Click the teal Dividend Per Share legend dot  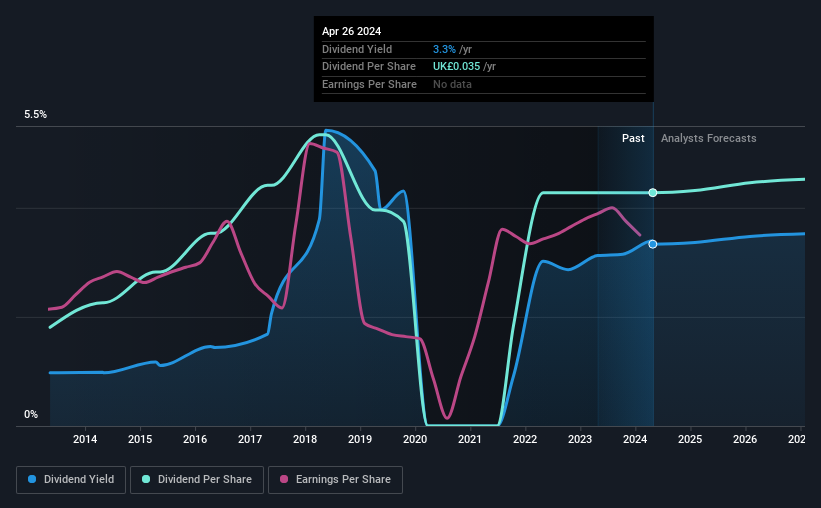tap(146, 479)
